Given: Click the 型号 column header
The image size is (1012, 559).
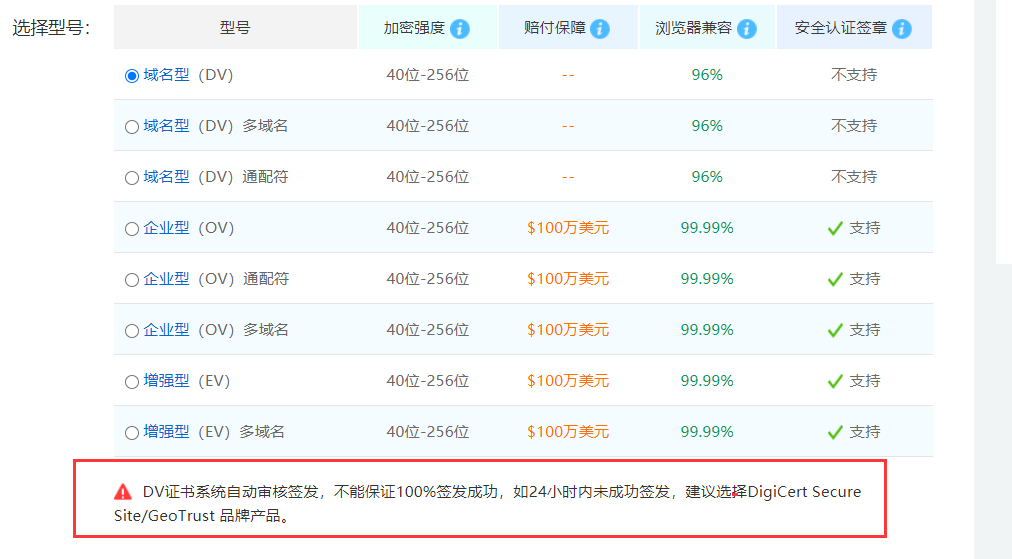Looking at the screenshot, I should click(x=235, y=28).
